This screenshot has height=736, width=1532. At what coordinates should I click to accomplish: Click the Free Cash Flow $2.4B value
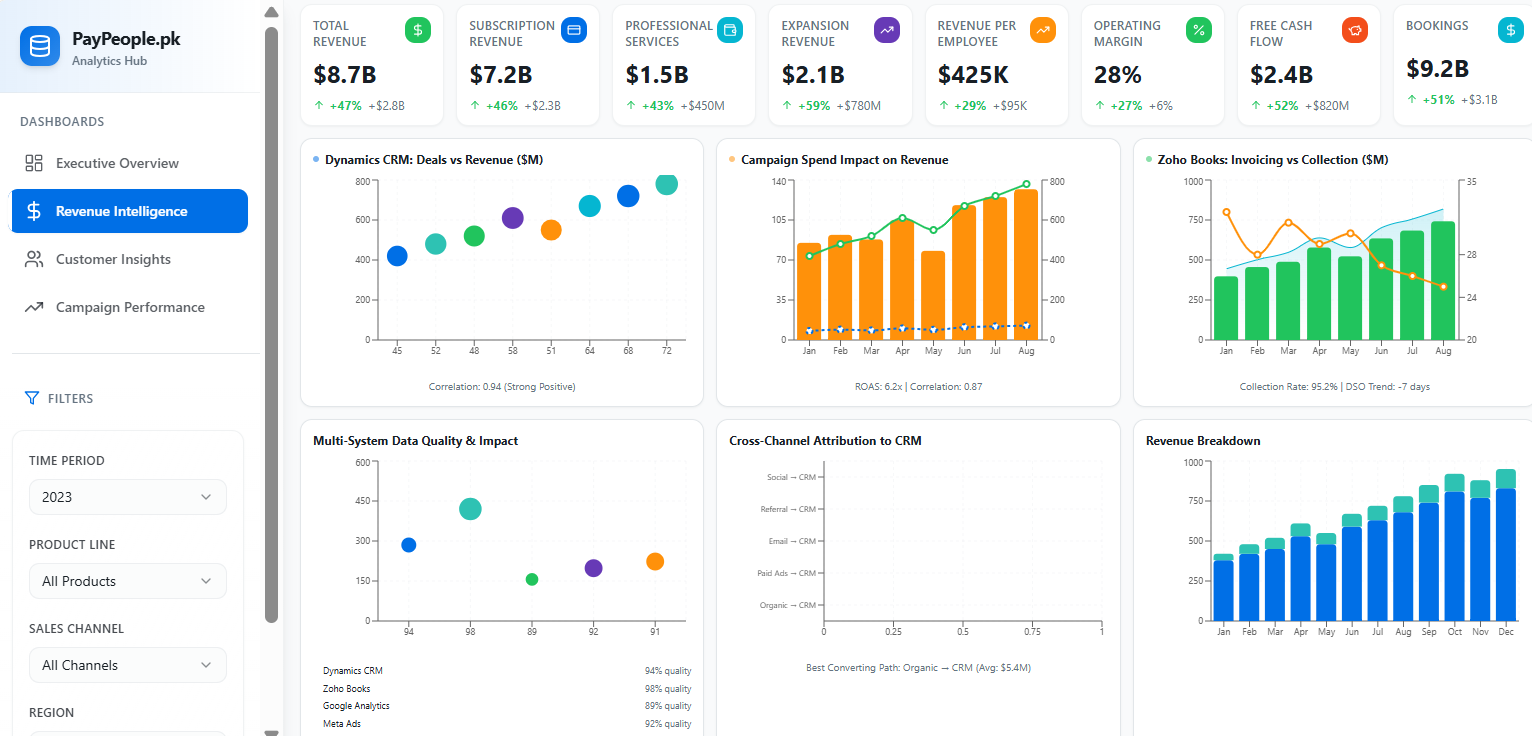pos(1281,75)
